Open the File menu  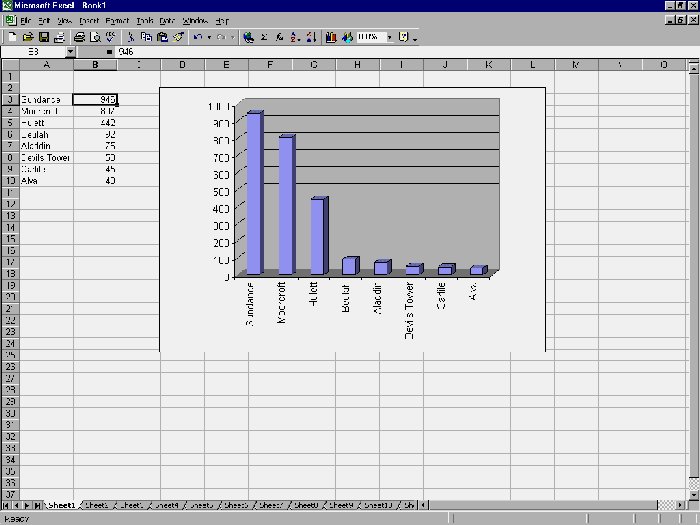coord(25,20)
